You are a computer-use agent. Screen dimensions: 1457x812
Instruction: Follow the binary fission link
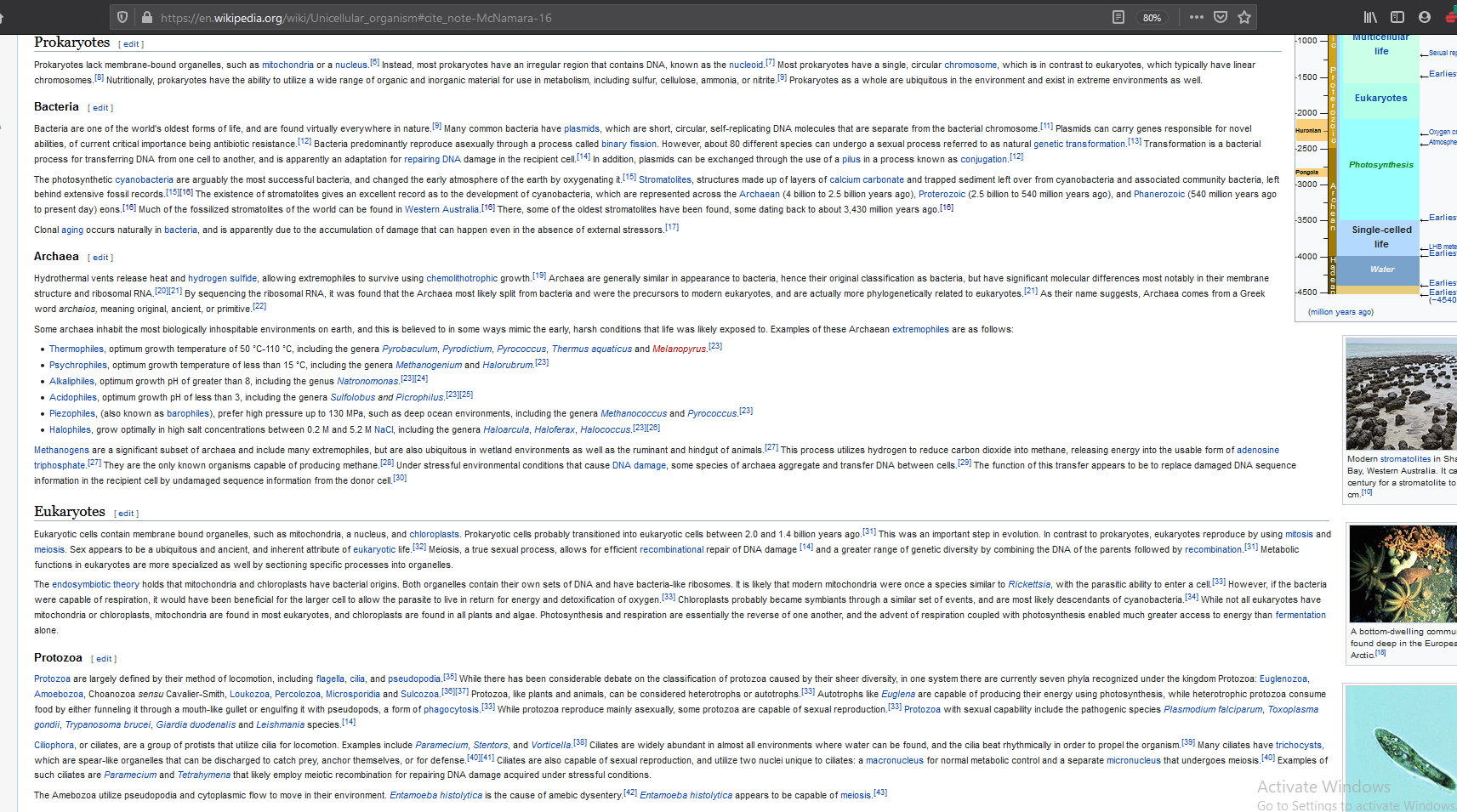pyautogui.click(x=629, y=145)
